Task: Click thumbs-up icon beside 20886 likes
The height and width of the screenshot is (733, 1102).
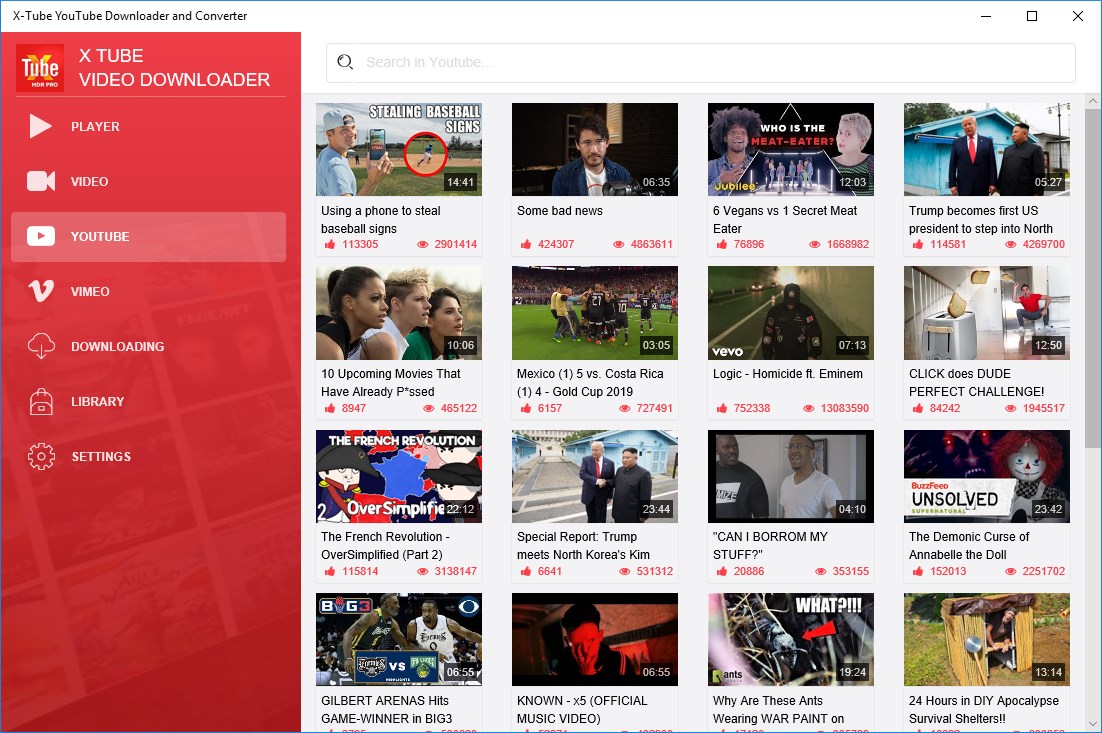Action: click(722, 571)
